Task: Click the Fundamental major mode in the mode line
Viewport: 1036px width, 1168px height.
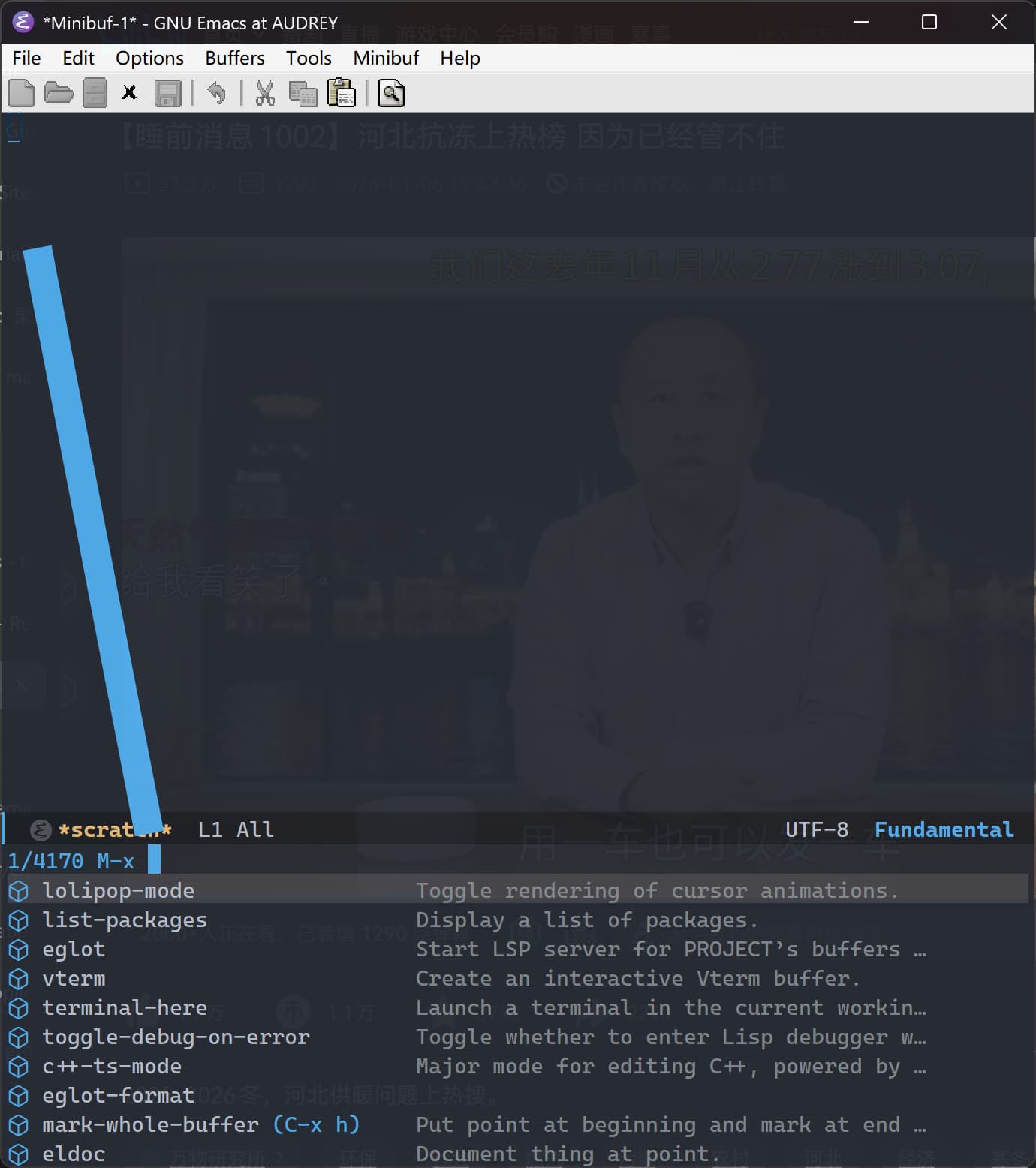Action: tap(944, 829)
